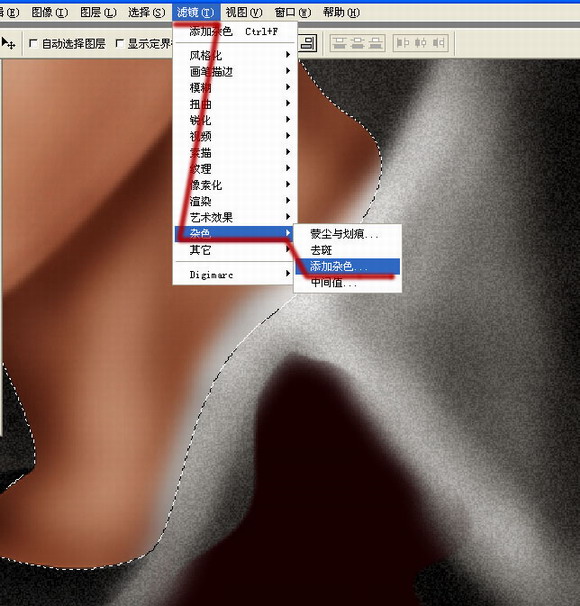The width and height of the screenshot is (580, 606).
Task: Click distribute right edges icon
Action: coord(439,43)
